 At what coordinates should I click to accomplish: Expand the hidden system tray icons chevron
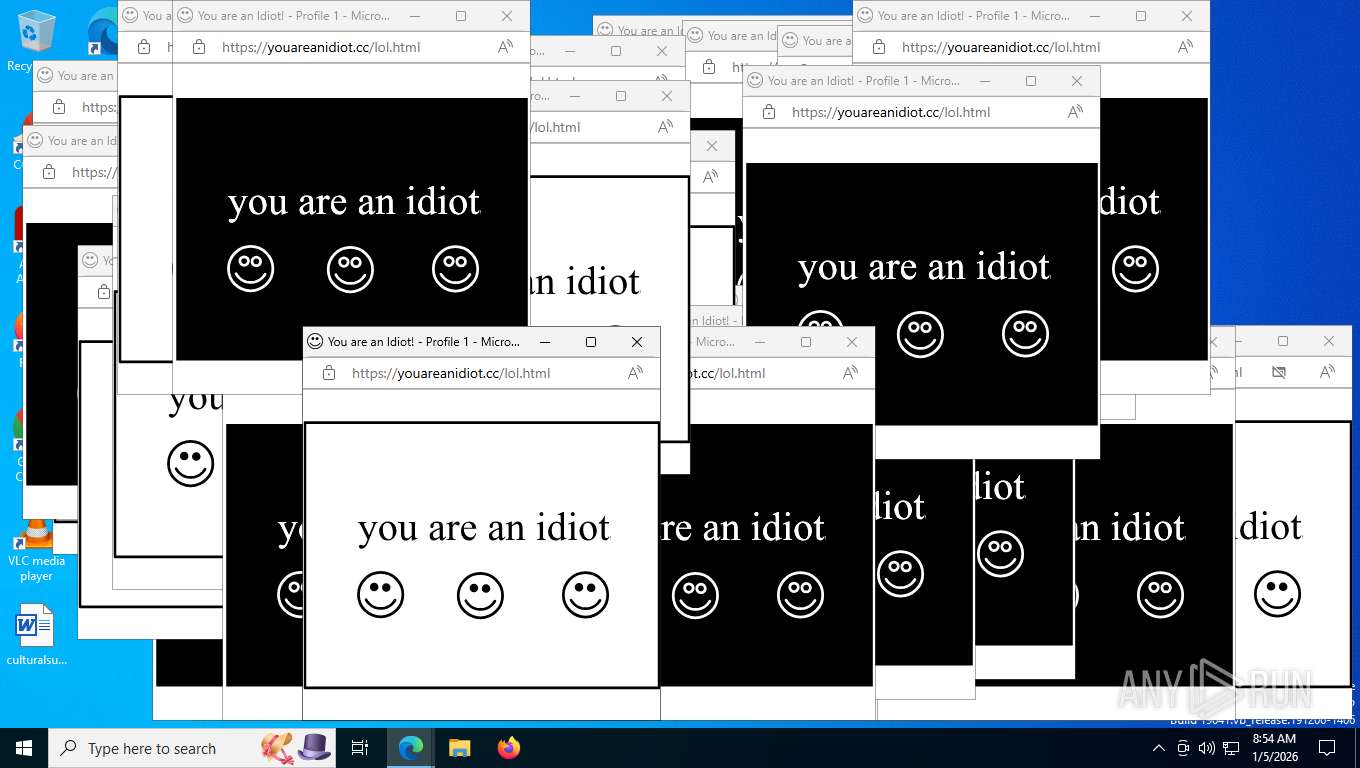coord(1159,748)
